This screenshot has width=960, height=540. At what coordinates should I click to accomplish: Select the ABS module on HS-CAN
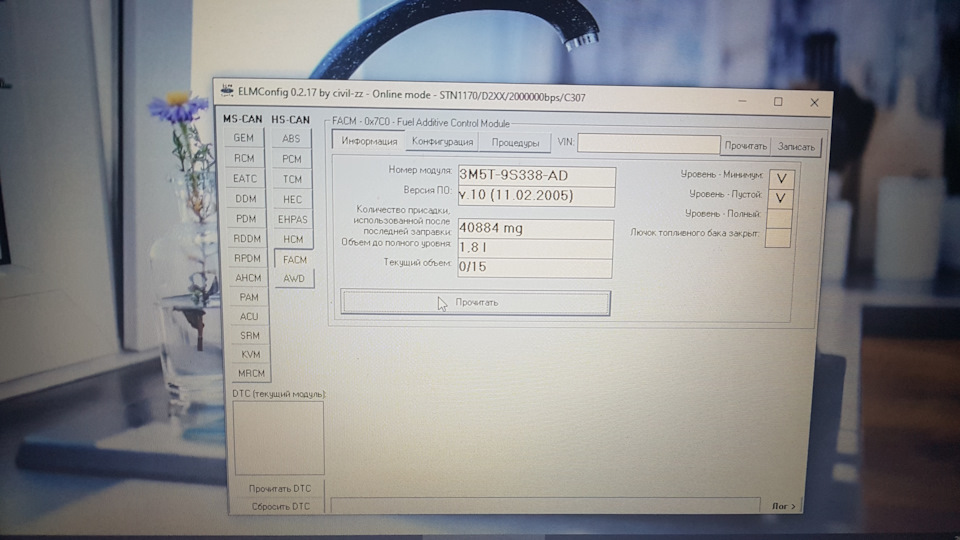click(291, 139)
